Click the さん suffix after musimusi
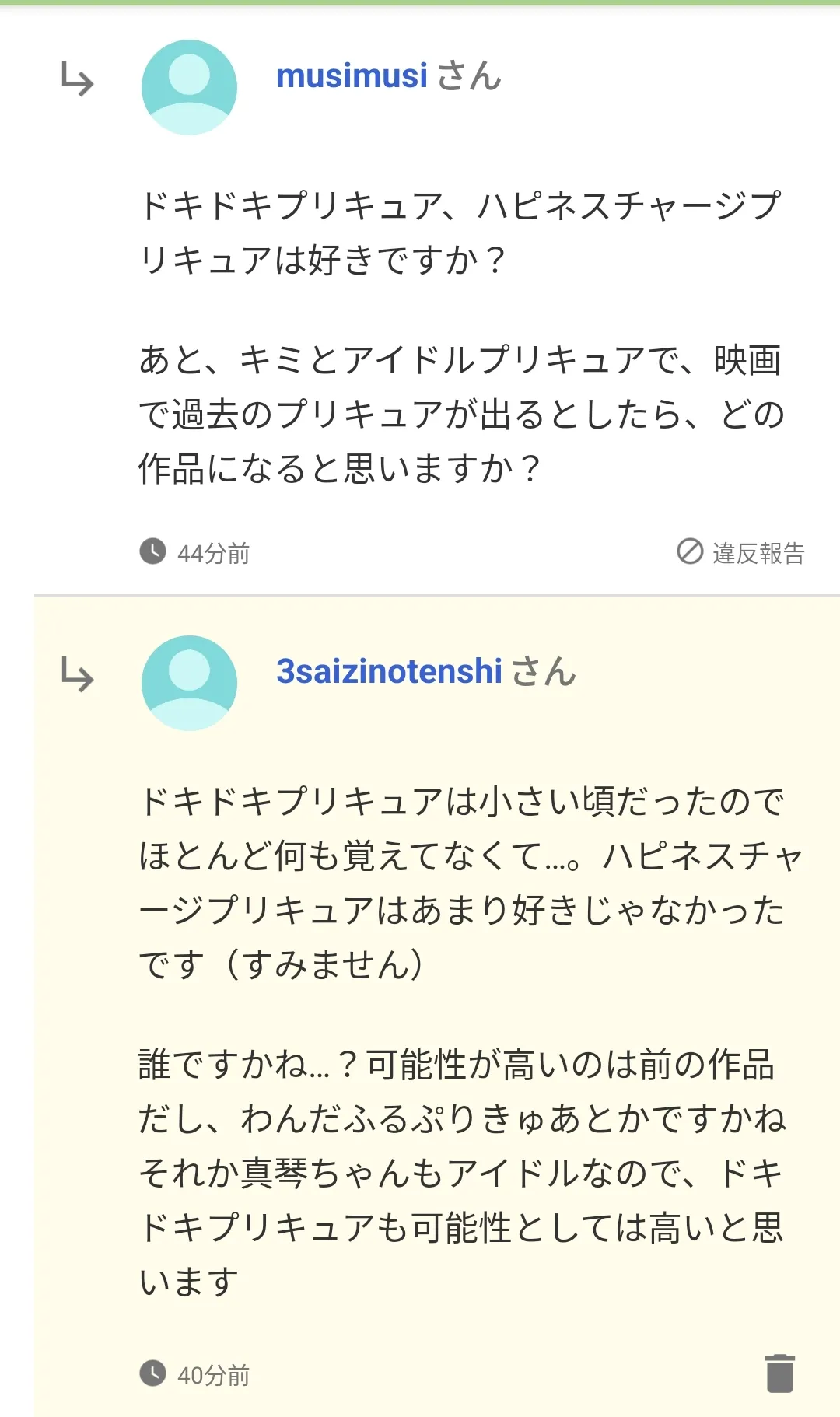Screen dimensions: 840x1417 click(469, 76)
